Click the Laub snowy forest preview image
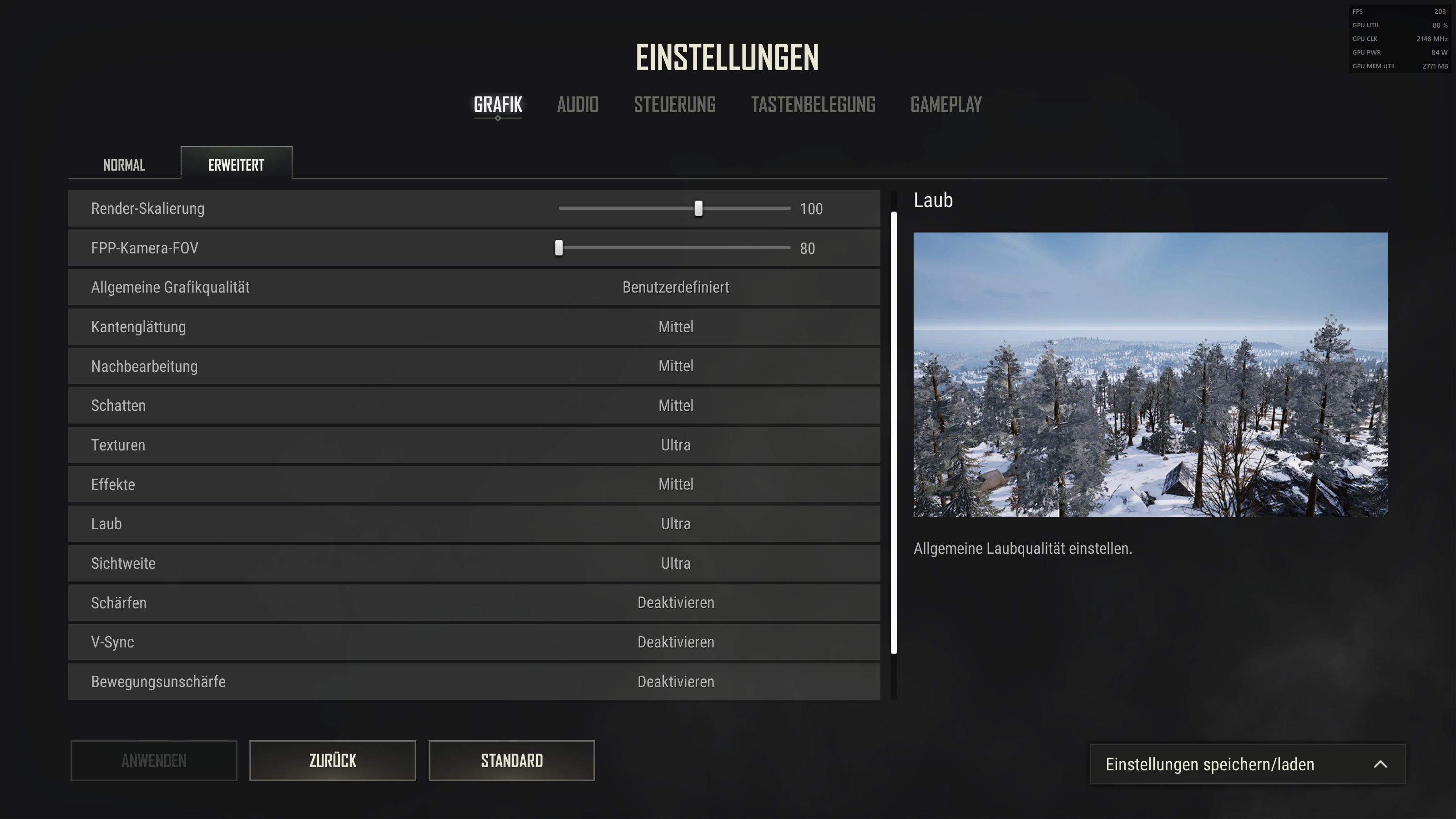This screenshot has width=1456, height=819. click(1150, 374)
